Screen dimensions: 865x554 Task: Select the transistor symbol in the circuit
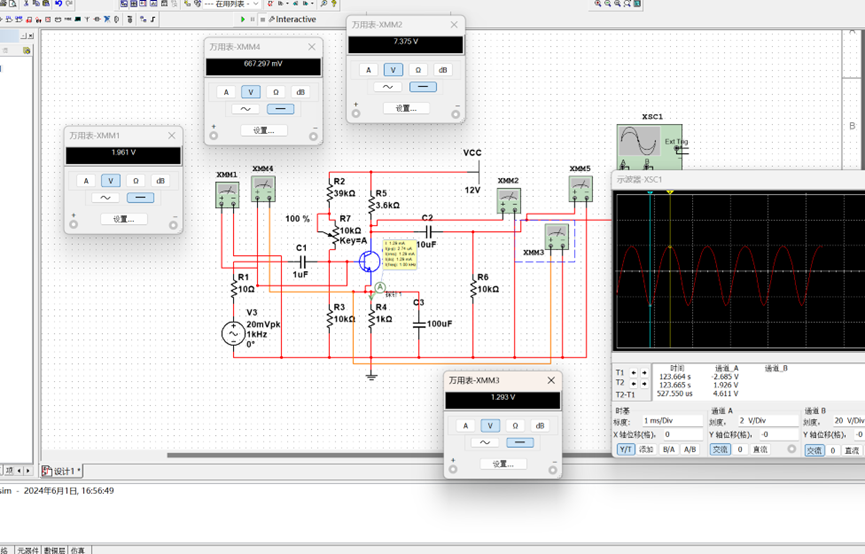[x=369, y=261]
